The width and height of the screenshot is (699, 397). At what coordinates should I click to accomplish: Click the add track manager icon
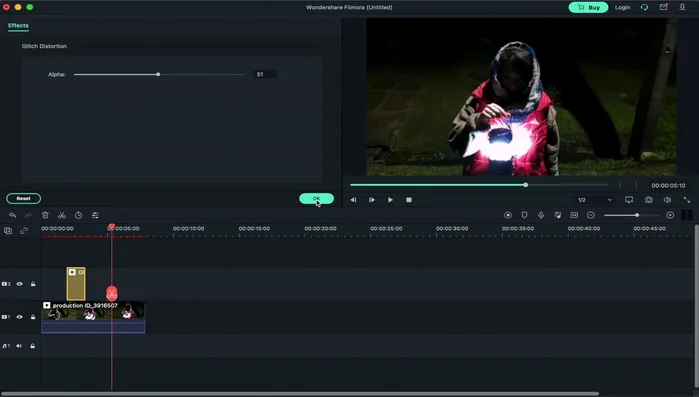click(8, 230)
